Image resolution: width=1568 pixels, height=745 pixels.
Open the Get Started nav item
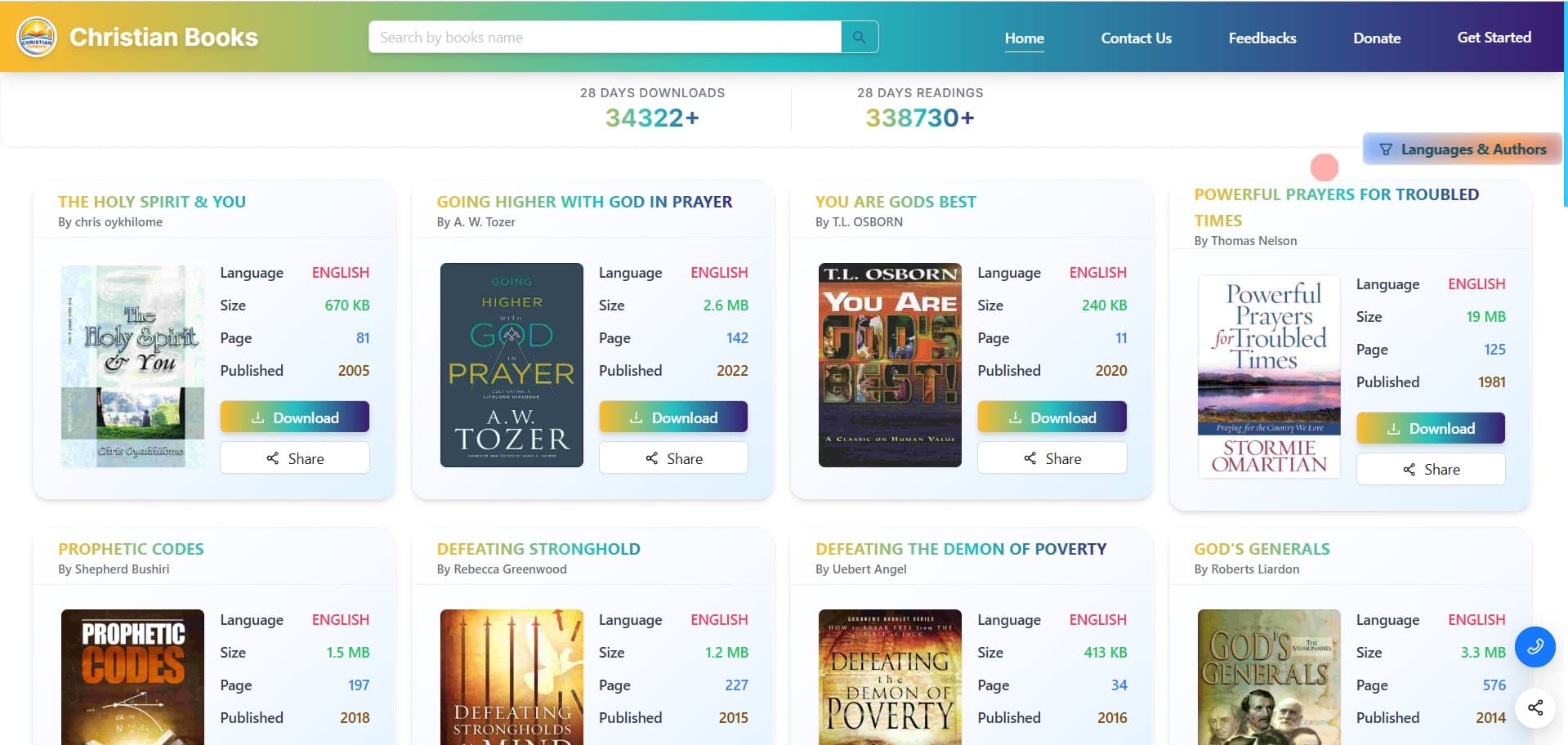tap(1494, 38)
